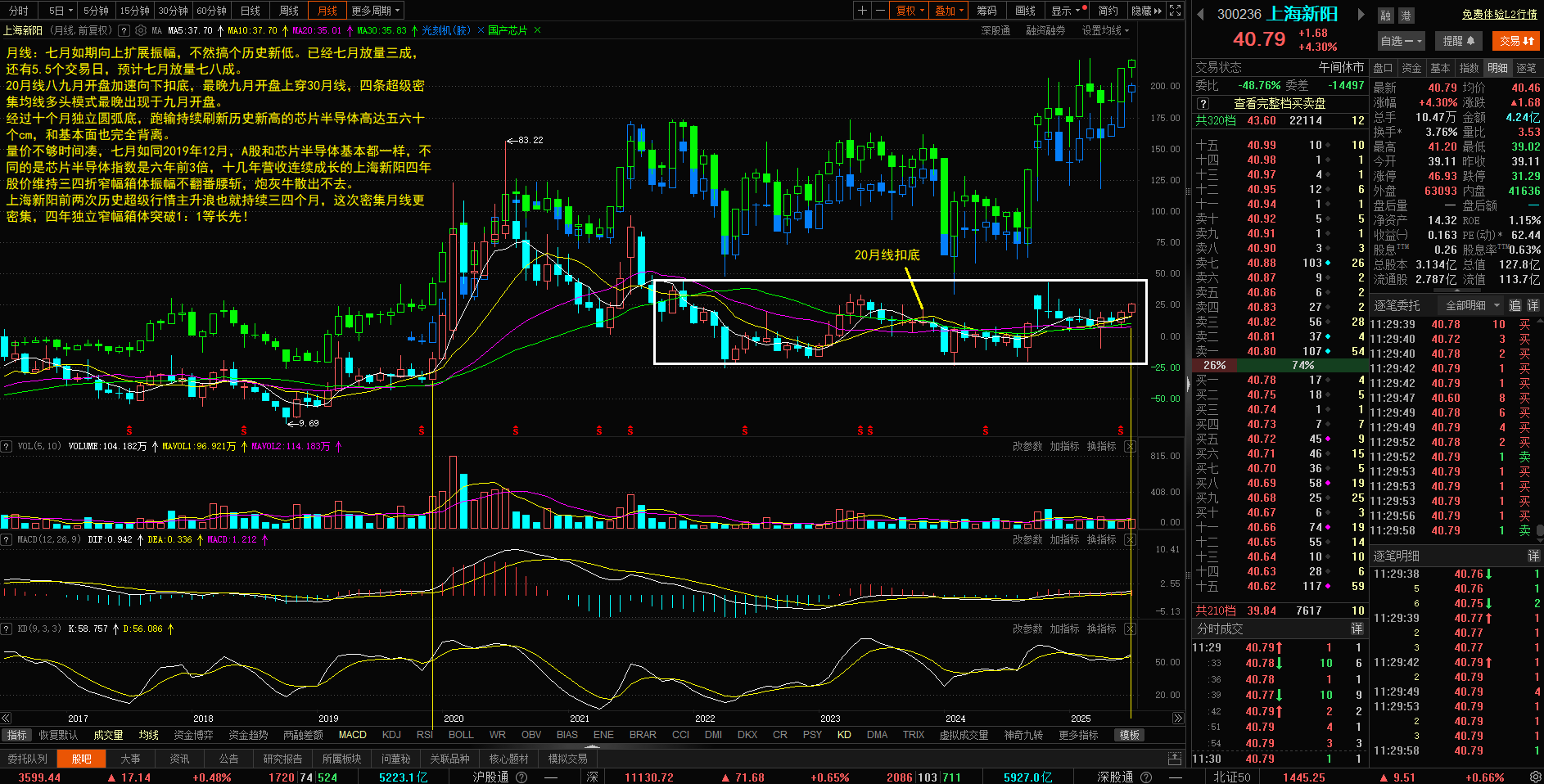Click 查看完整档买卖盘 text
This screenshot has height=784, width=1544.
tap(1280, 104)
